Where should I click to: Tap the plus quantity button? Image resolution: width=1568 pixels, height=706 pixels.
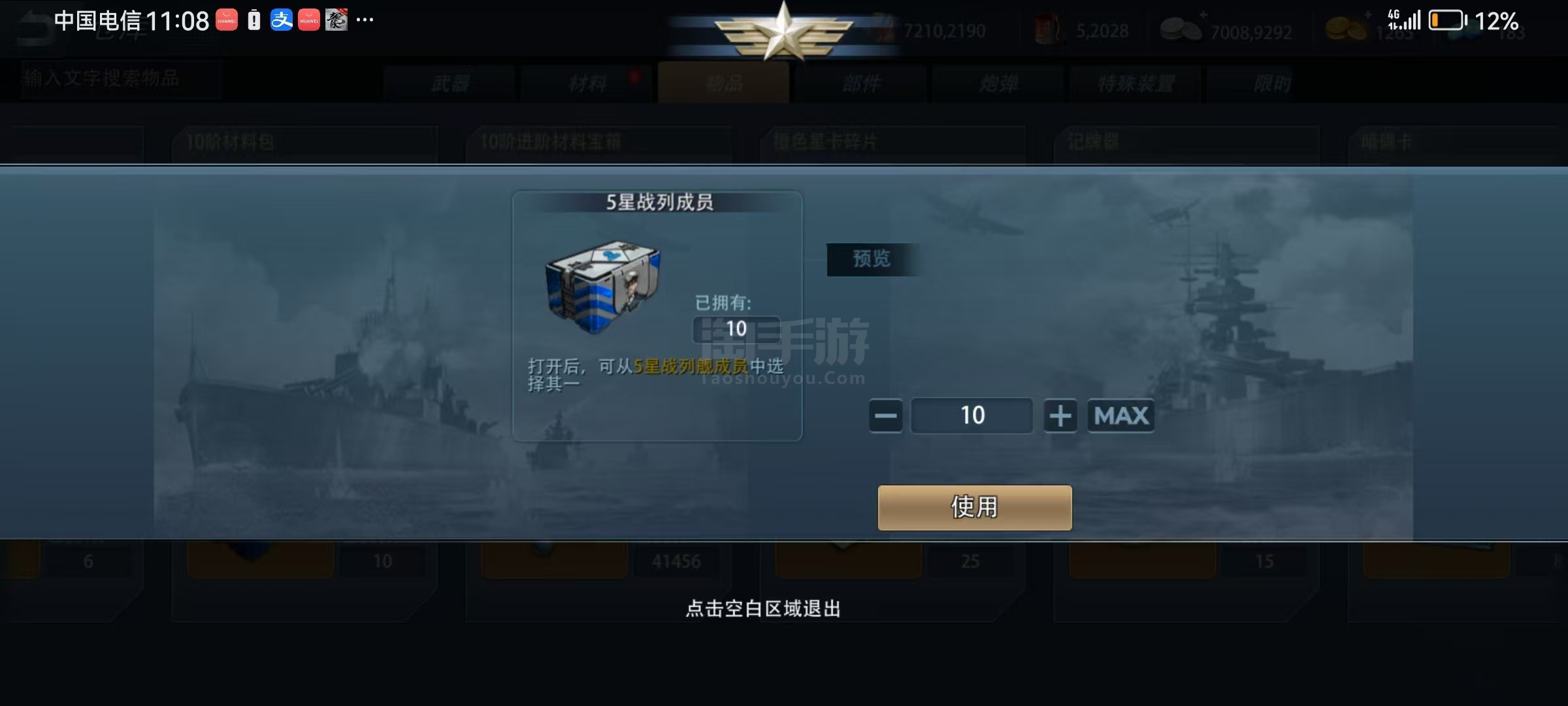point(1060,416)
